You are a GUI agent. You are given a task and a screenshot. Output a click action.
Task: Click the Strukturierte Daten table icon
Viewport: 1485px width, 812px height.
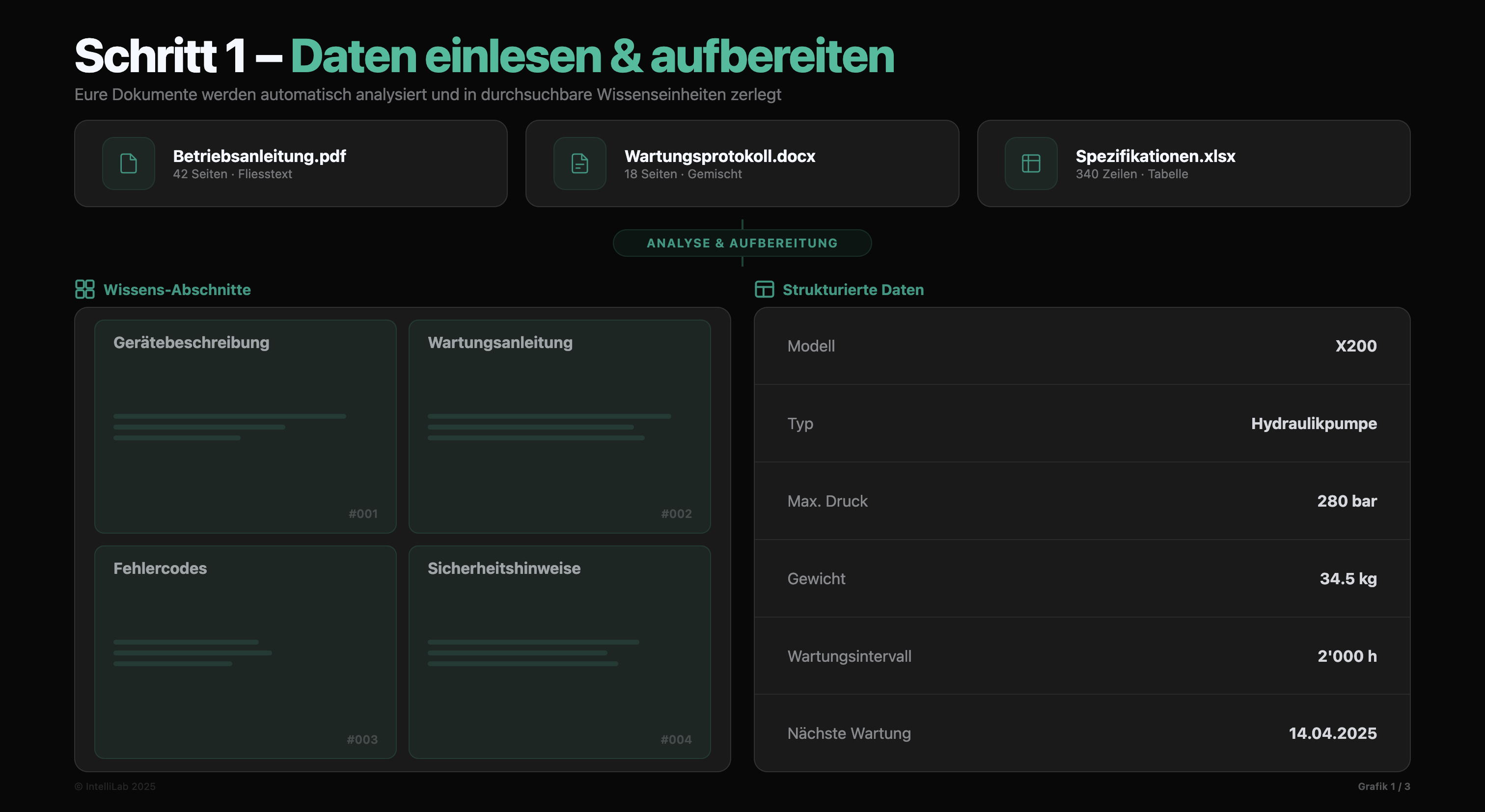(x=764, y=289)
